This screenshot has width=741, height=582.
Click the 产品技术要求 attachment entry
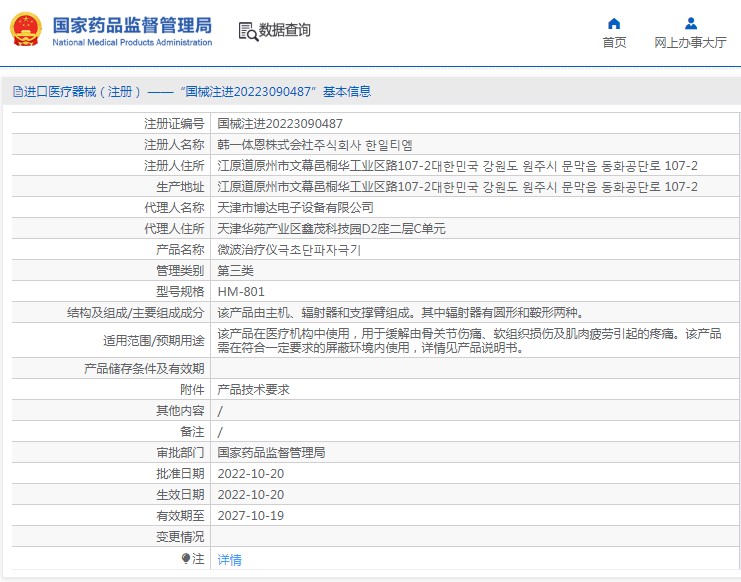point(253,389)
